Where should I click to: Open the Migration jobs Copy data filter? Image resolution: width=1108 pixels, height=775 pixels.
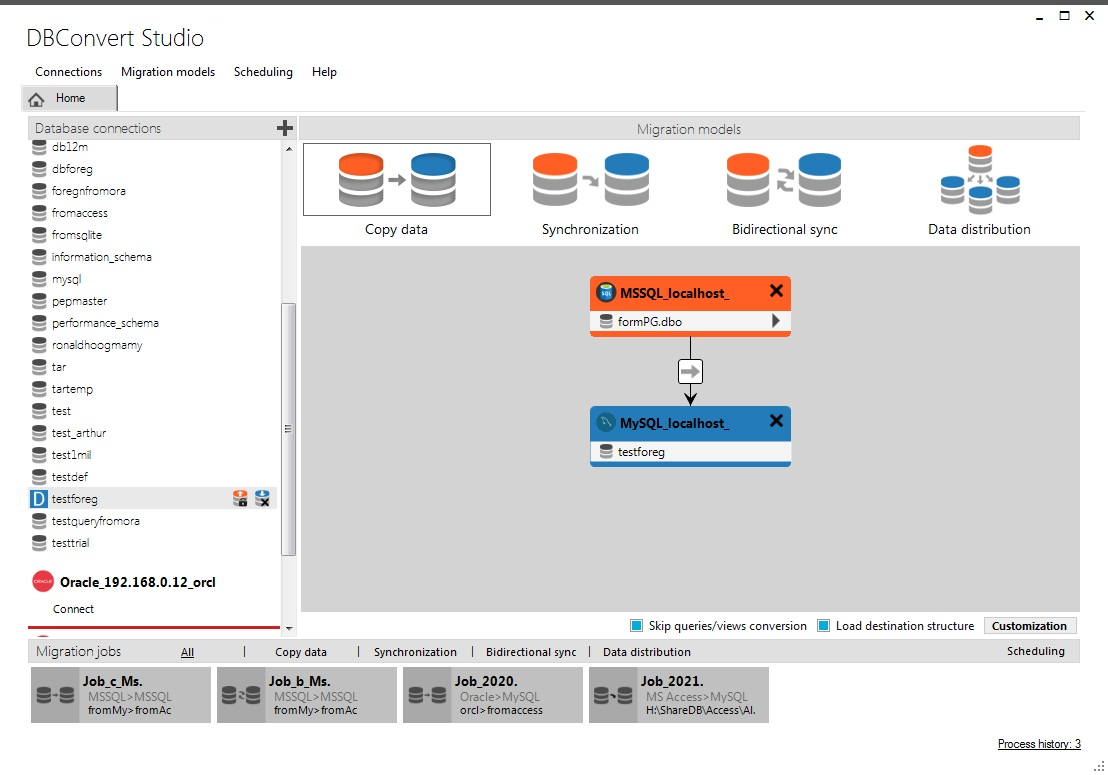pyautogui.click(x=302, y=651)
